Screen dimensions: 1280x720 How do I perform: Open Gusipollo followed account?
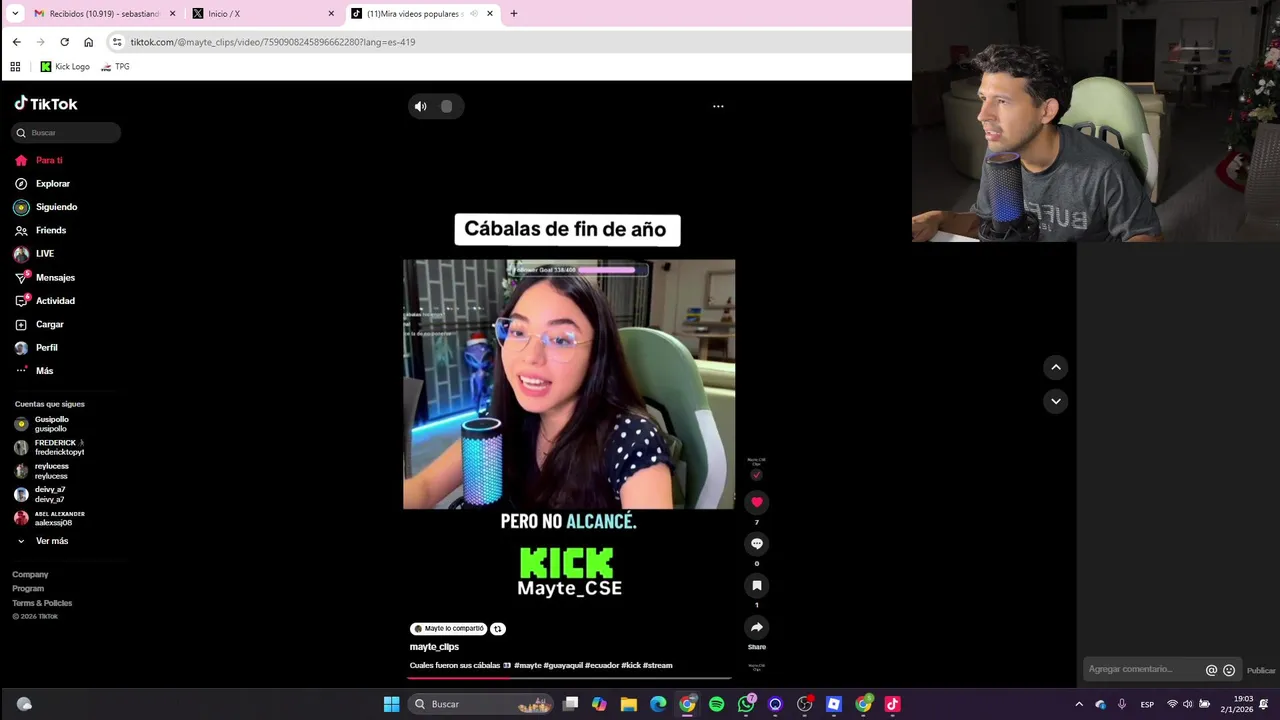(42, 424)
